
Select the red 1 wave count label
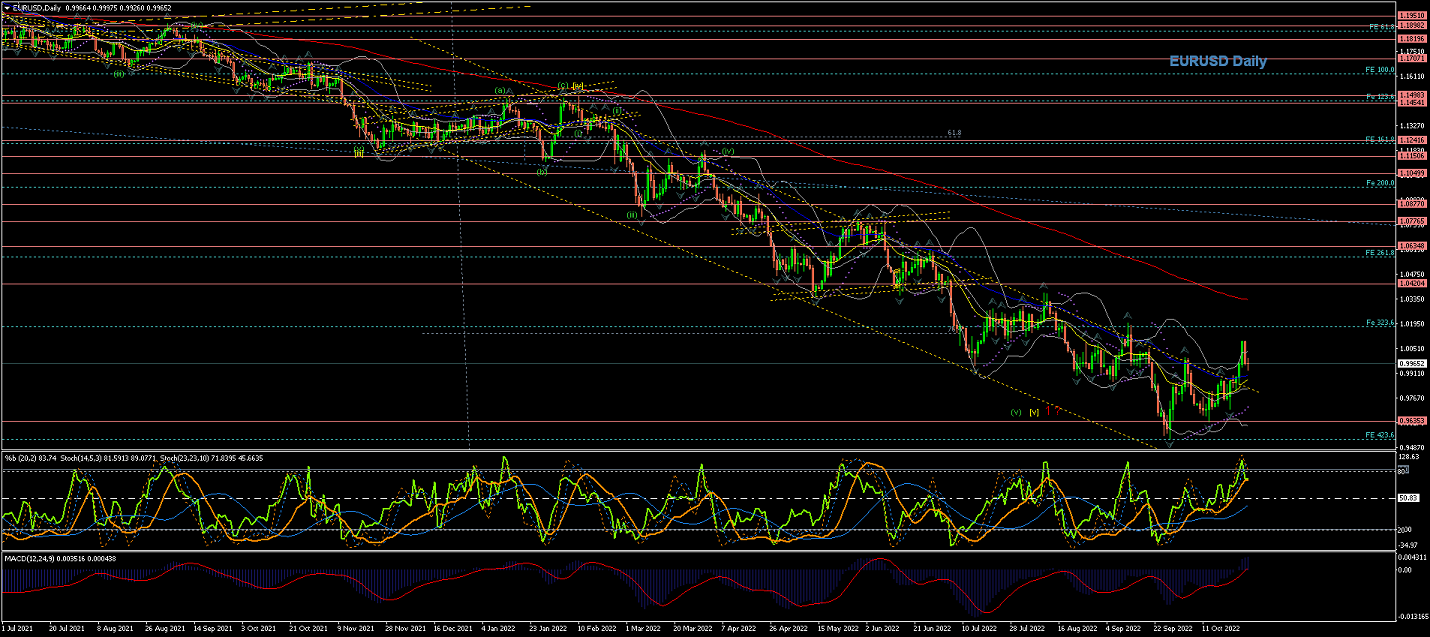pyautogui.click(x=1047, y=411)
